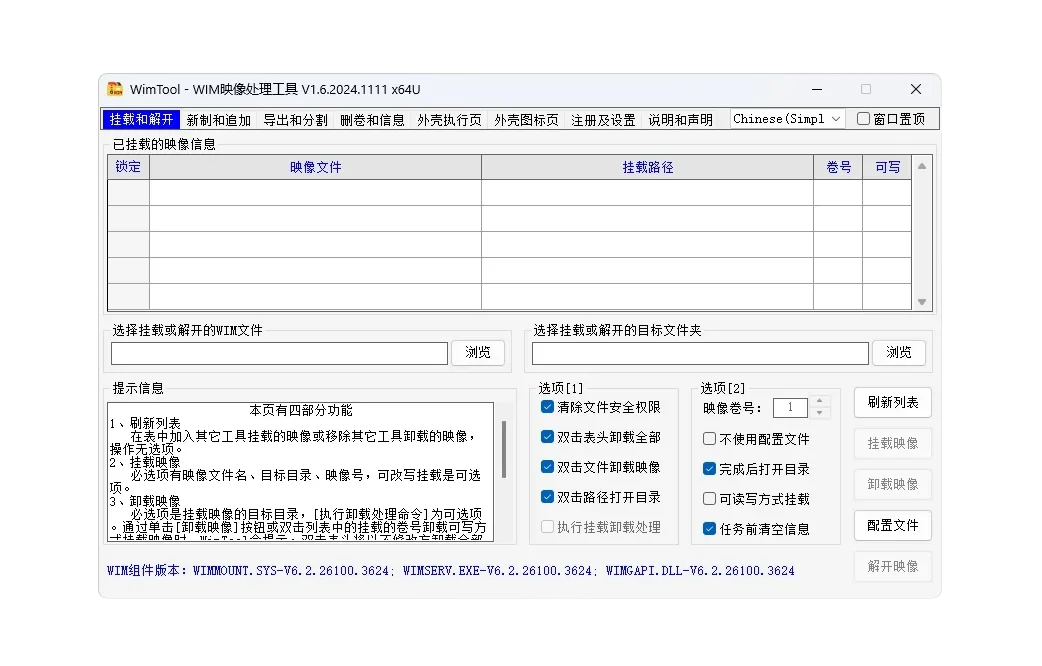Open the 外壳图标页 tab

pos(526,120)
